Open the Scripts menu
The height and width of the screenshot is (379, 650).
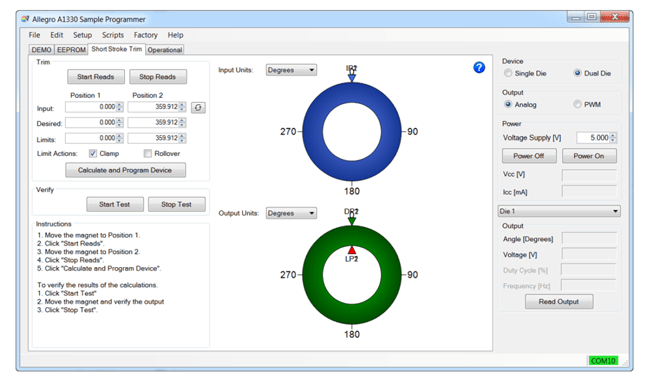pyautogui.click(x=113, y=35)
